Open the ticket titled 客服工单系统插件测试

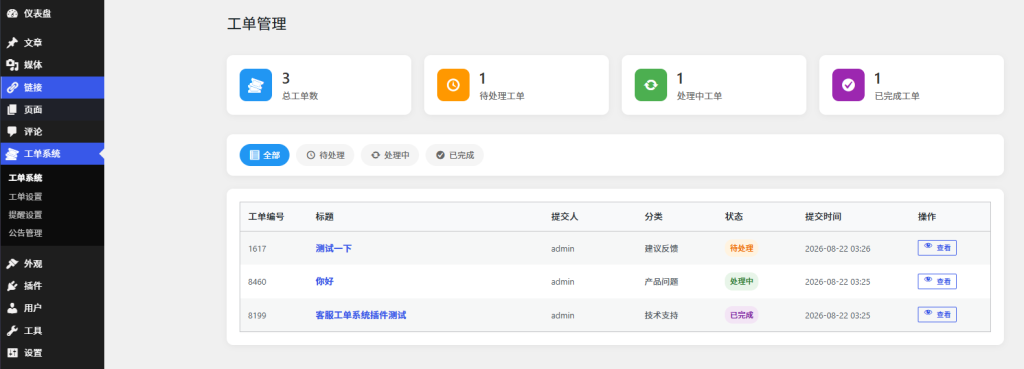pos(360,315)
